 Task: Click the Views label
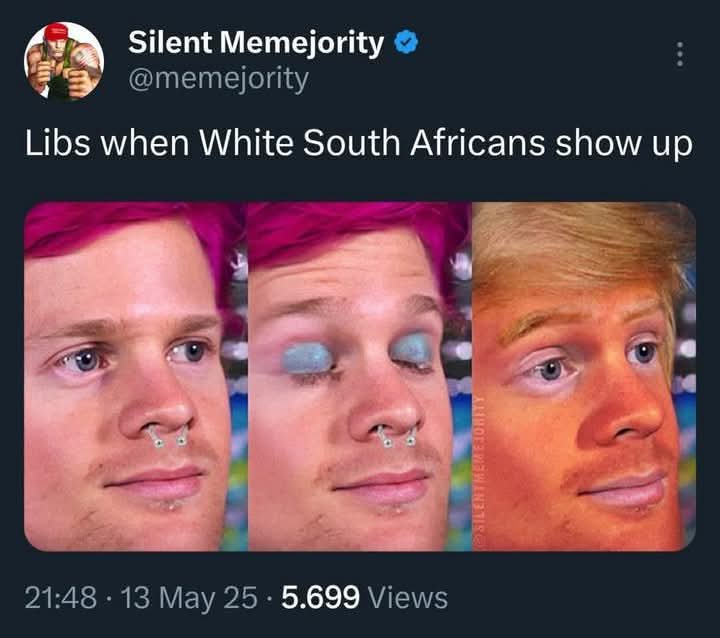pos(408,598)
